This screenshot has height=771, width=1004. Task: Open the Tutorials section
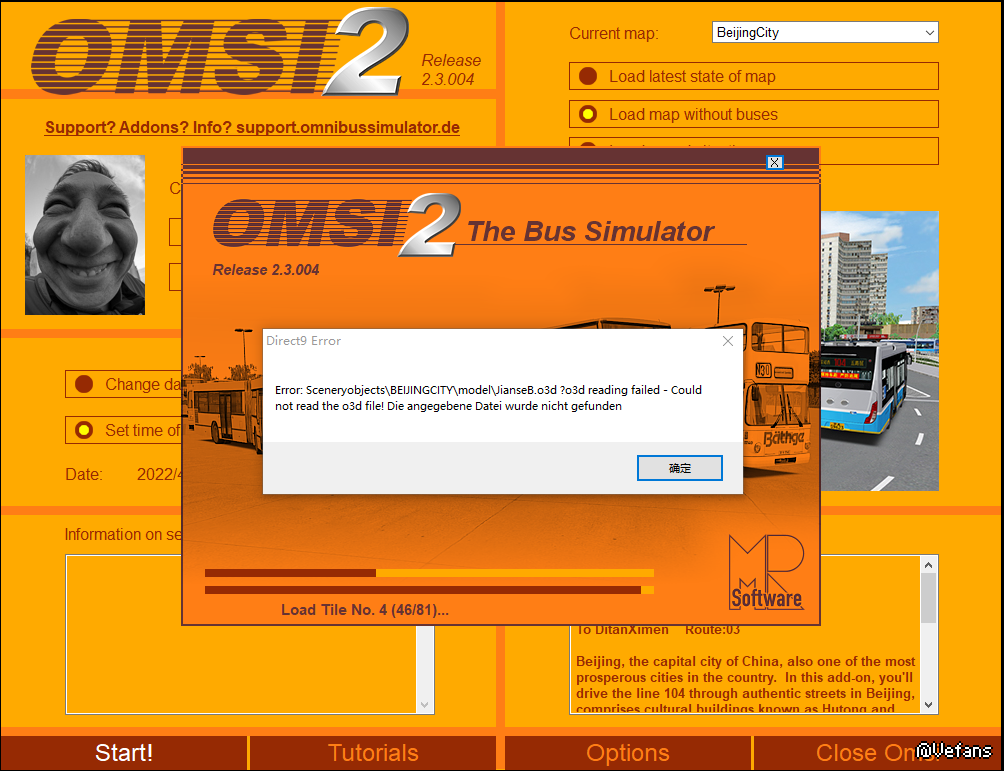(x=373, y=753)
